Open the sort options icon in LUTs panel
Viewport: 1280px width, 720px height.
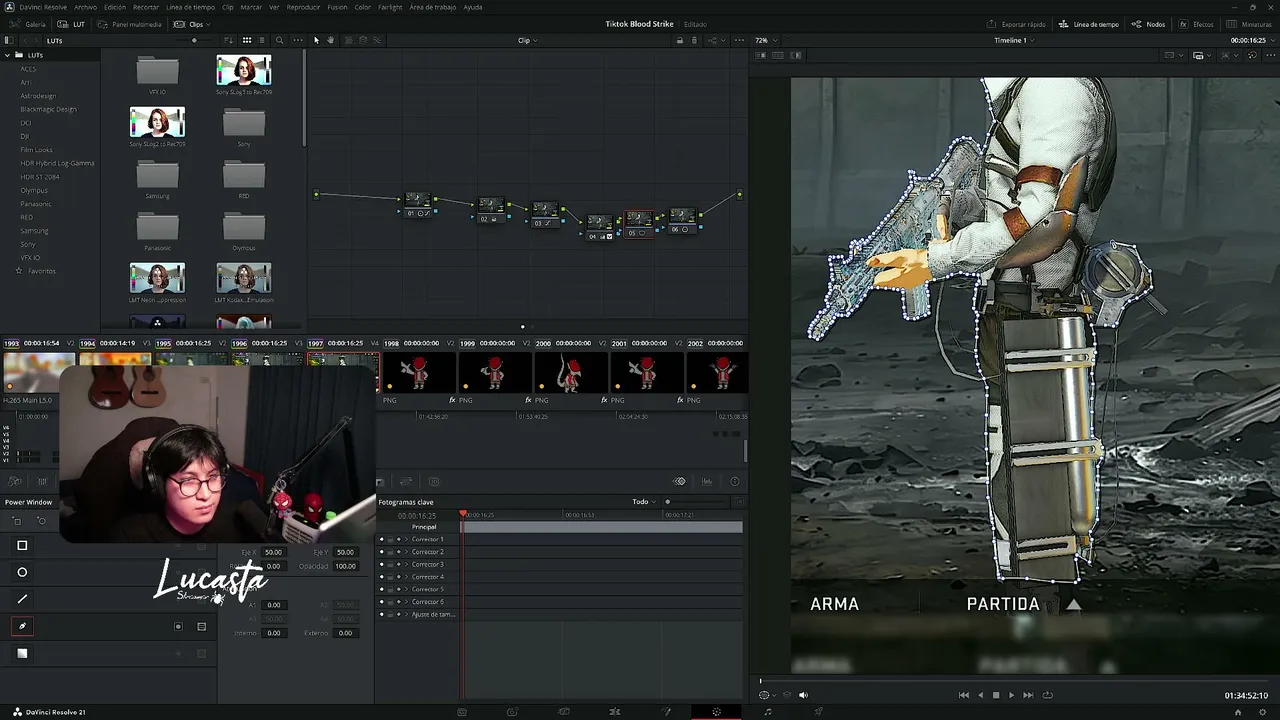coord(229,40)
